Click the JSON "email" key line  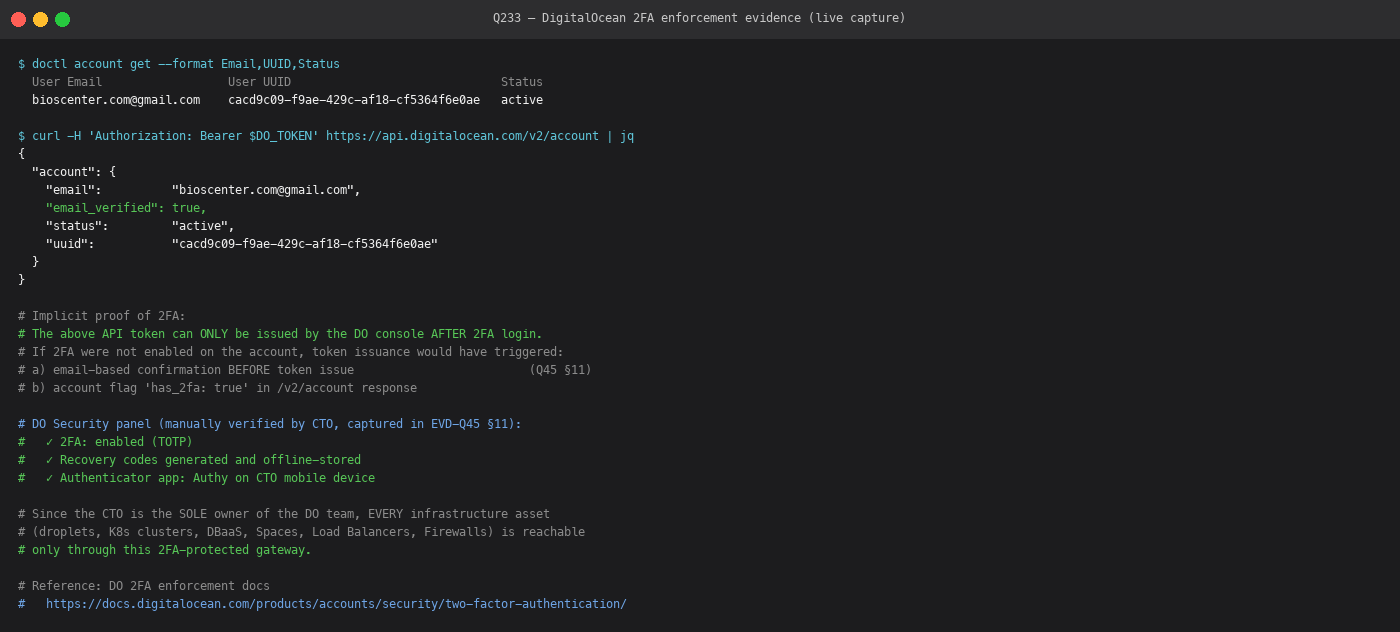(203, 190)
